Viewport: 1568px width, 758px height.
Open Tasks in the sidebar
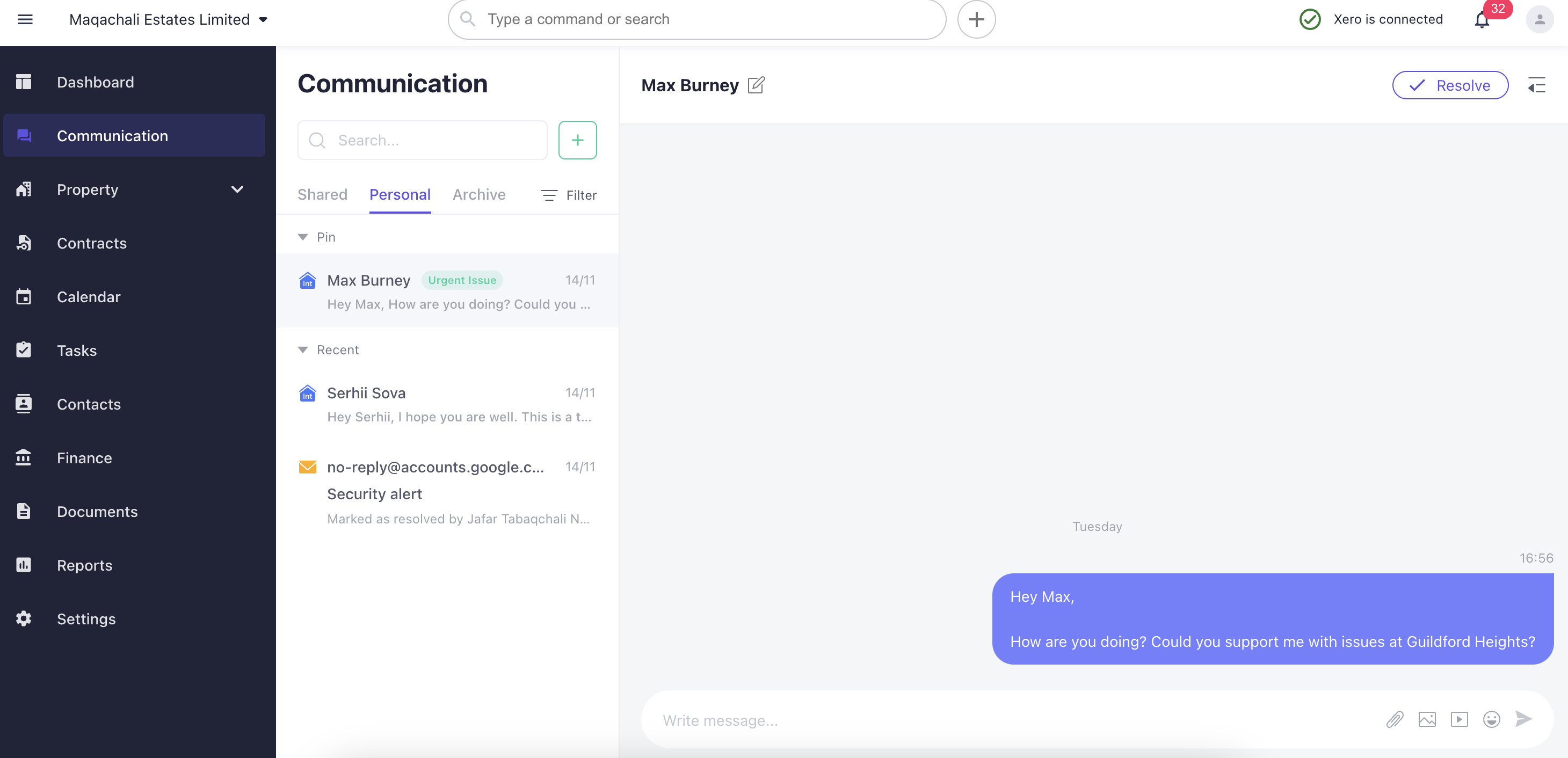pyautogui.click(x=134, y=350)
